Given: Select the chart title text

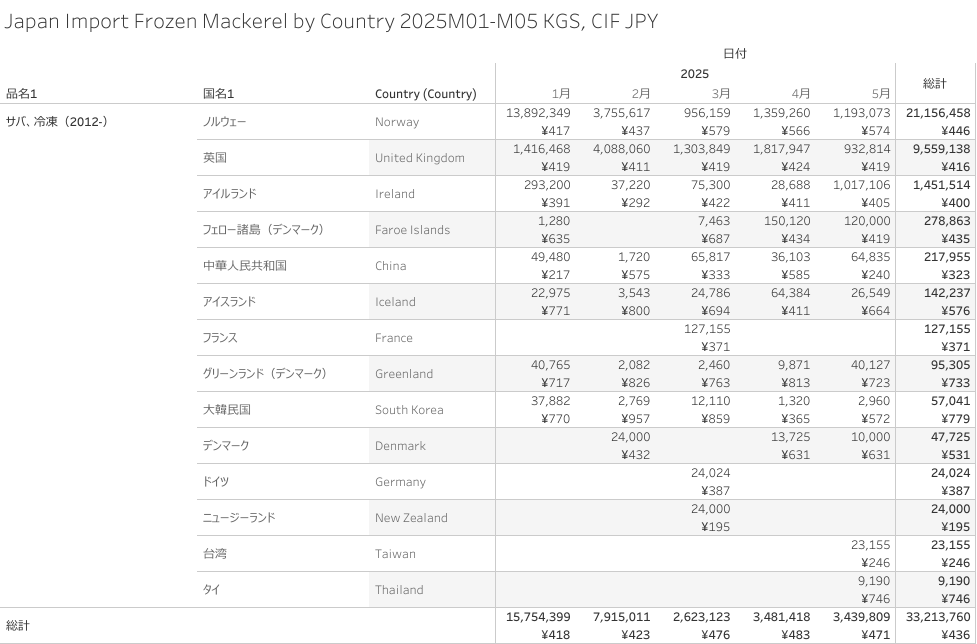Looking at the screenshot, I should (x=331, y=21).
